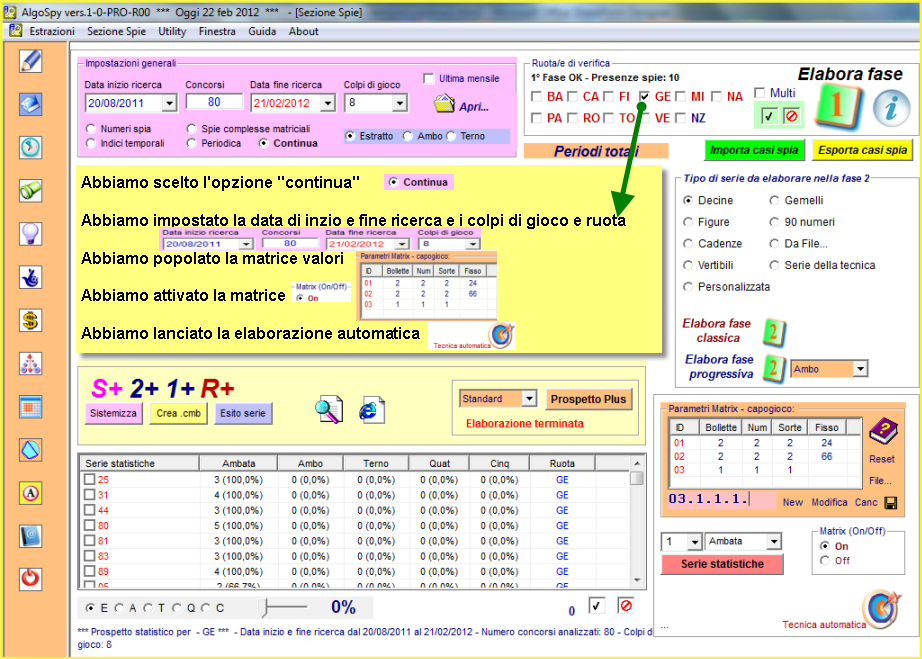Open the Estrazioni menu
This screenshot has width=922, height=659.
click(52, 32)
